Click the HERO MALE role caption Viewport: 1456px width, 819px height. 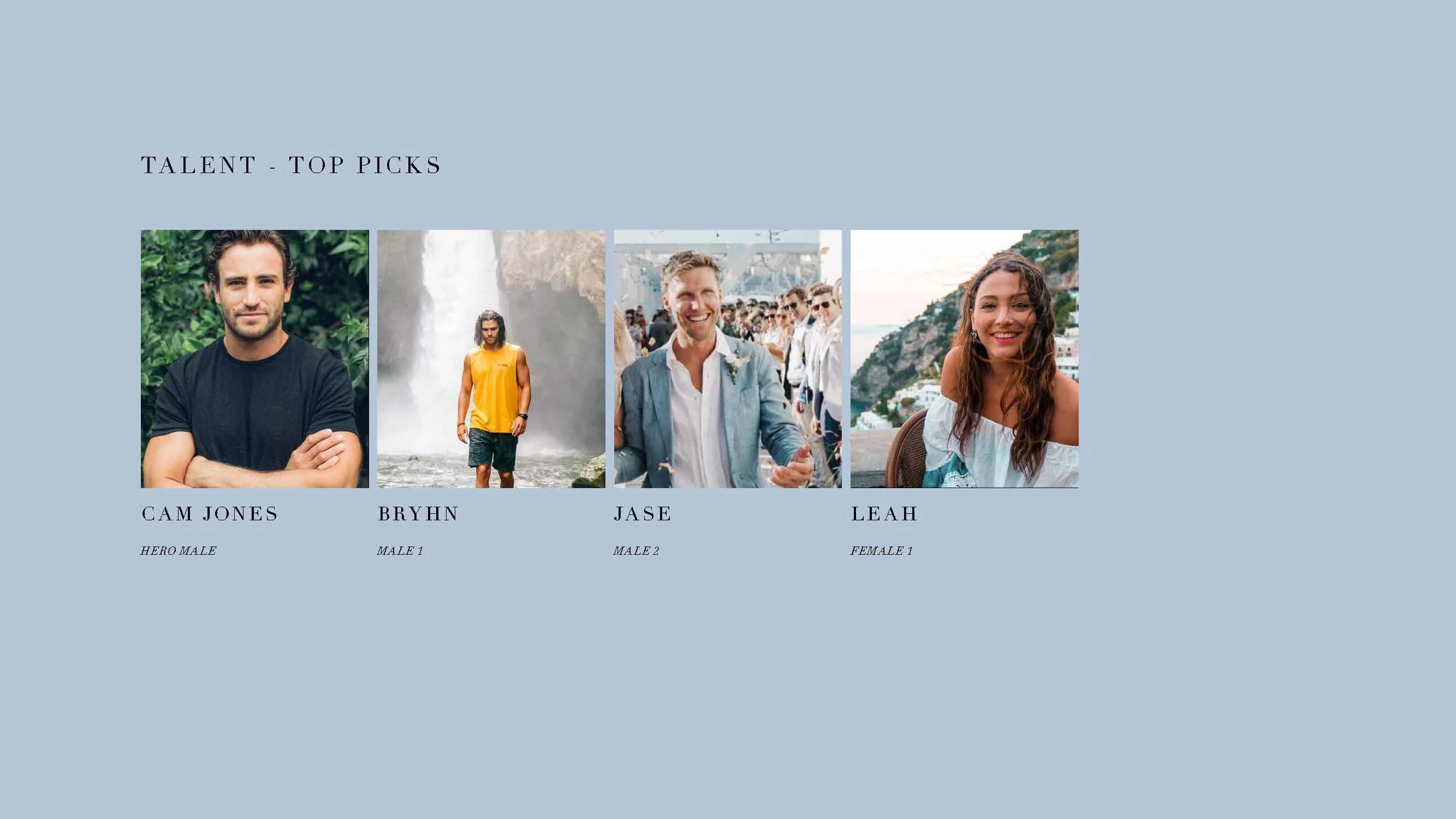[x=178, y=550]
